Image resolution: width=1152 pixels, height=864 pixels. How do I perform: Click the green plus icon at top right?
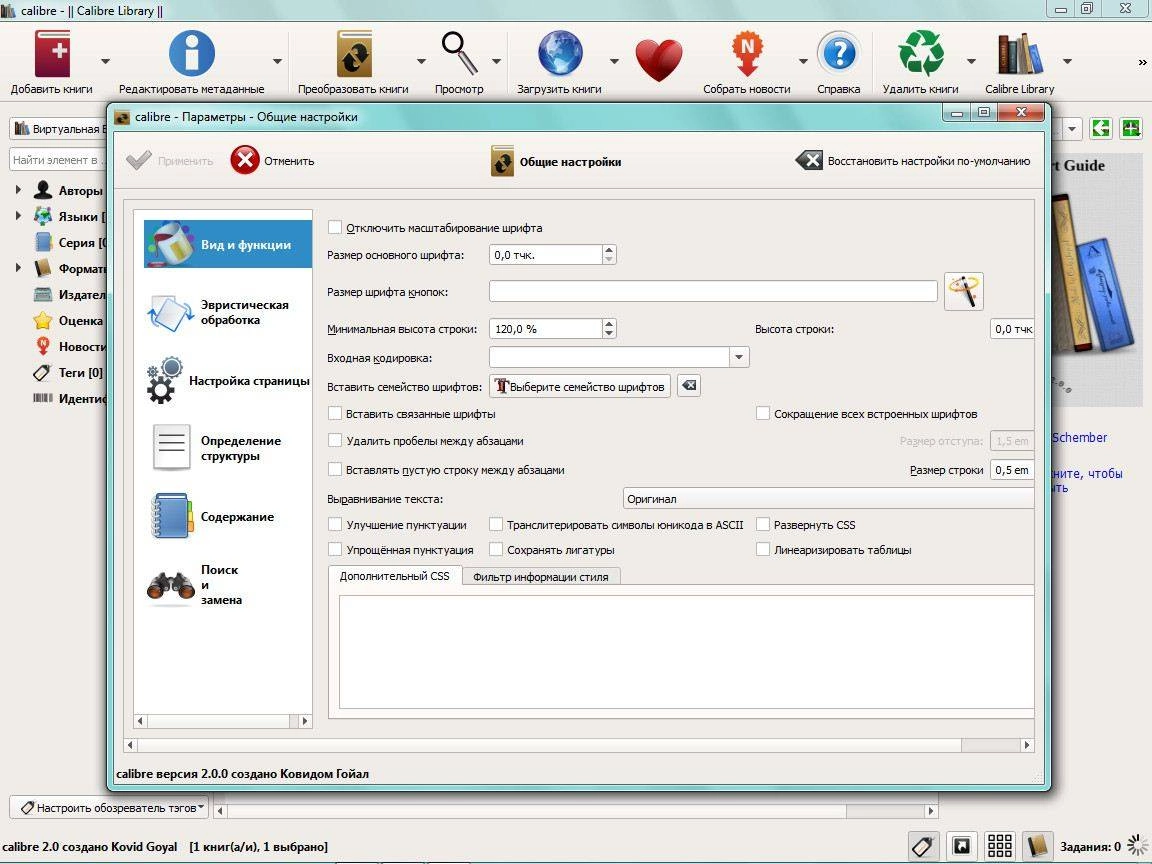tap(1131, 129)
